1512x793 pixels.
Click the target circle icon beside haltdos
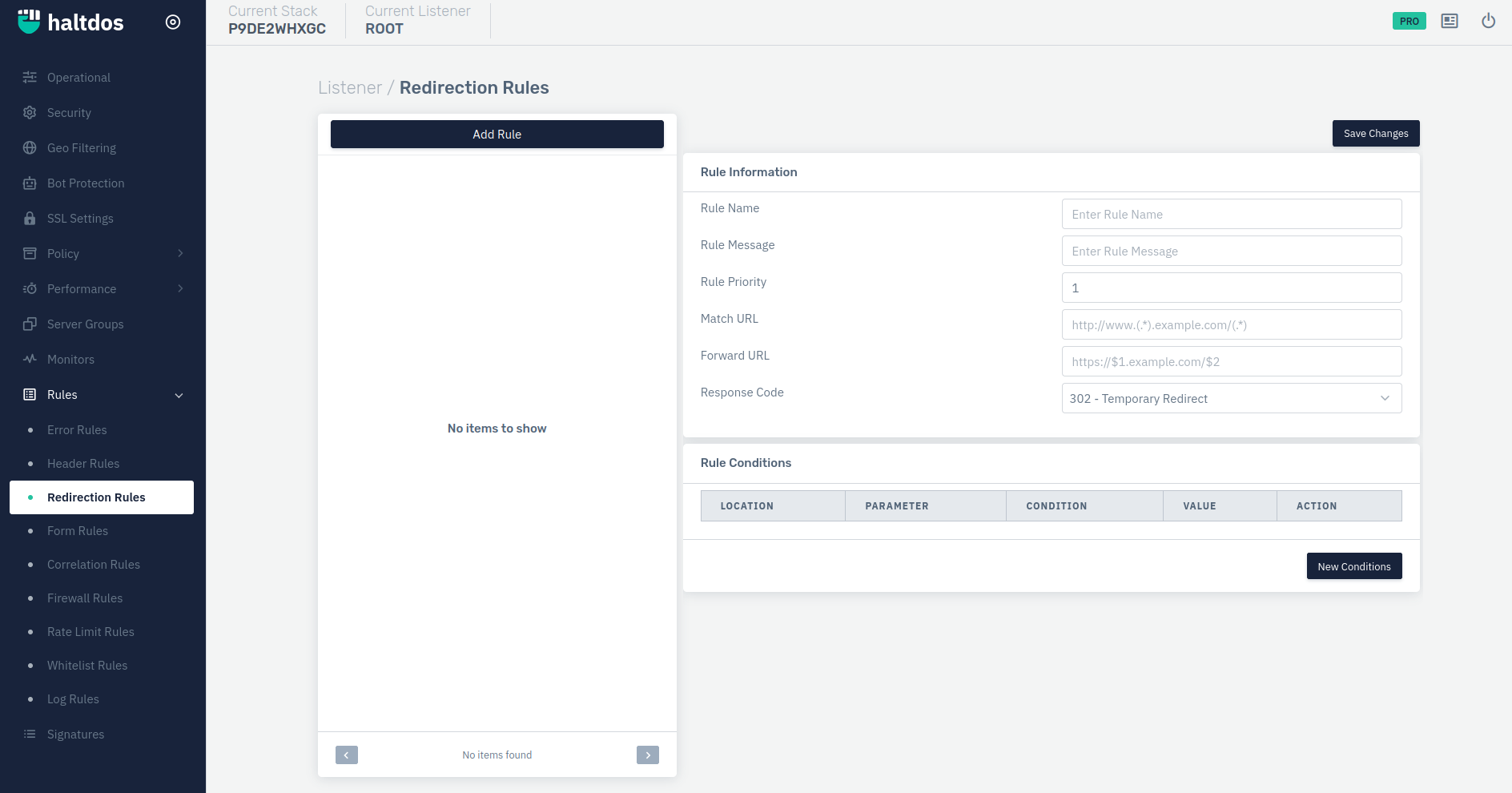pos(173,22)
